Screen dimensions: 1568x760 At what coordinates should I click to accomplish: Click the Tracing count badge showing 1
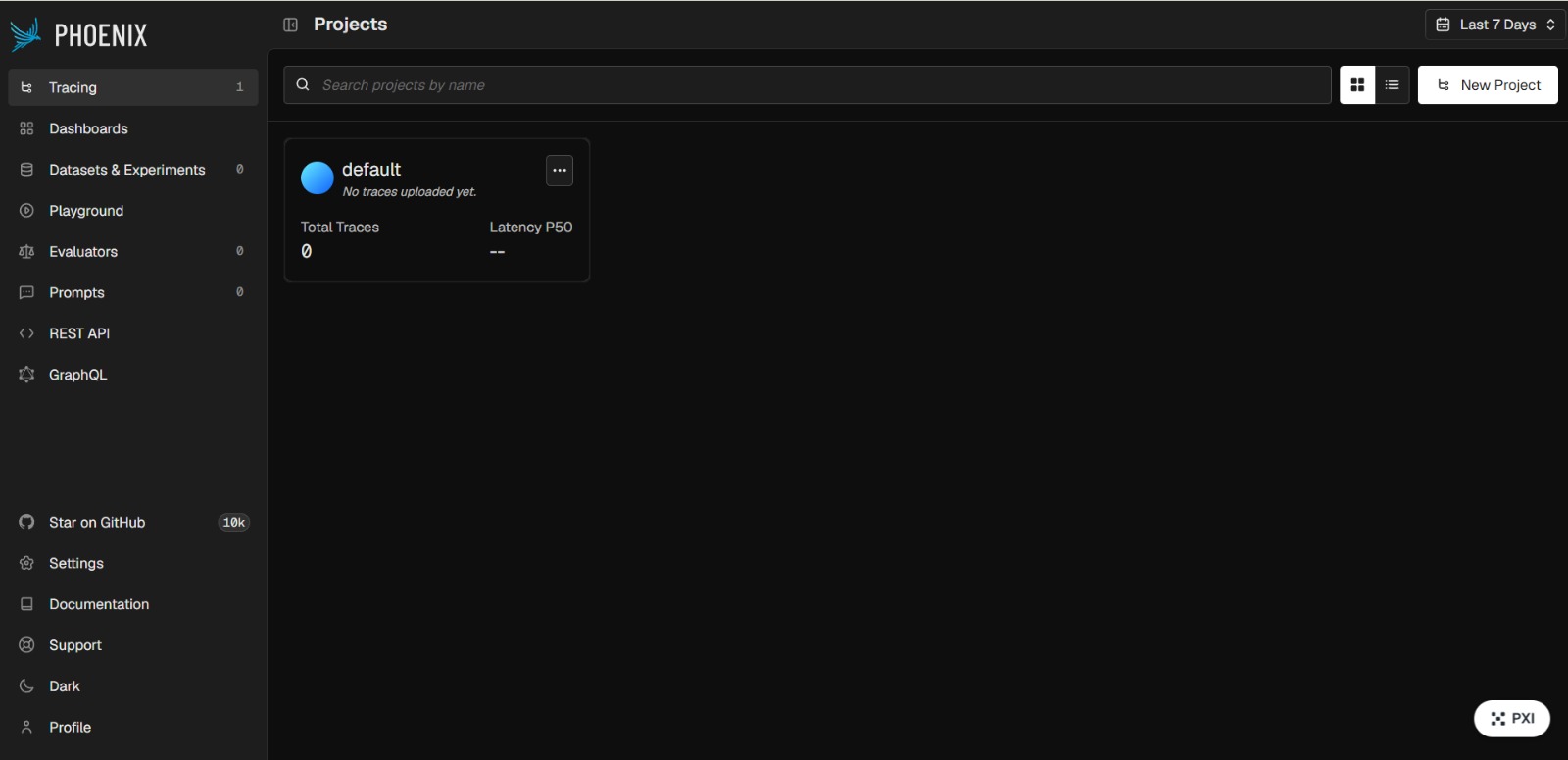(239, 87)
